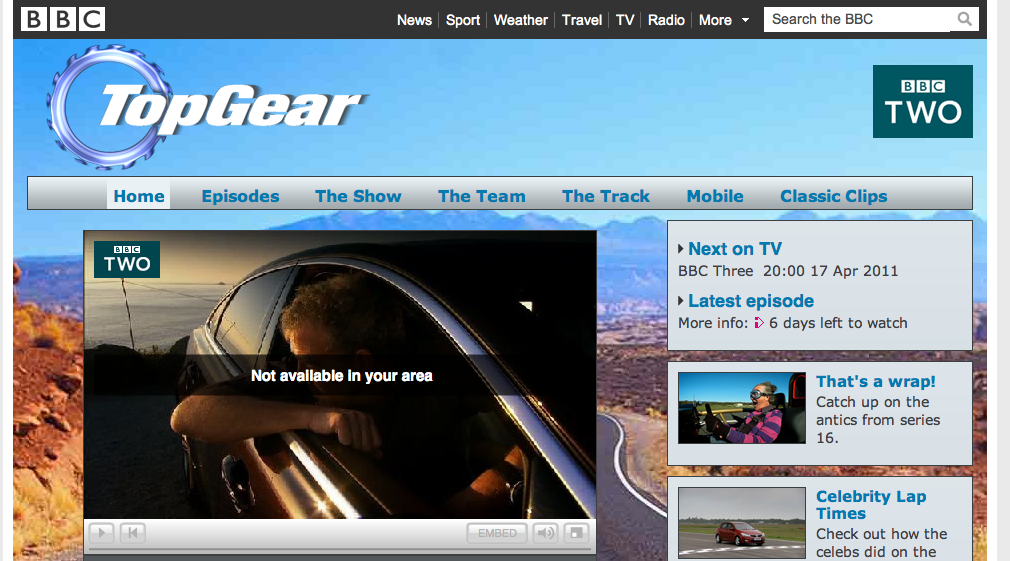Open the Classic Clips tab

834,196
